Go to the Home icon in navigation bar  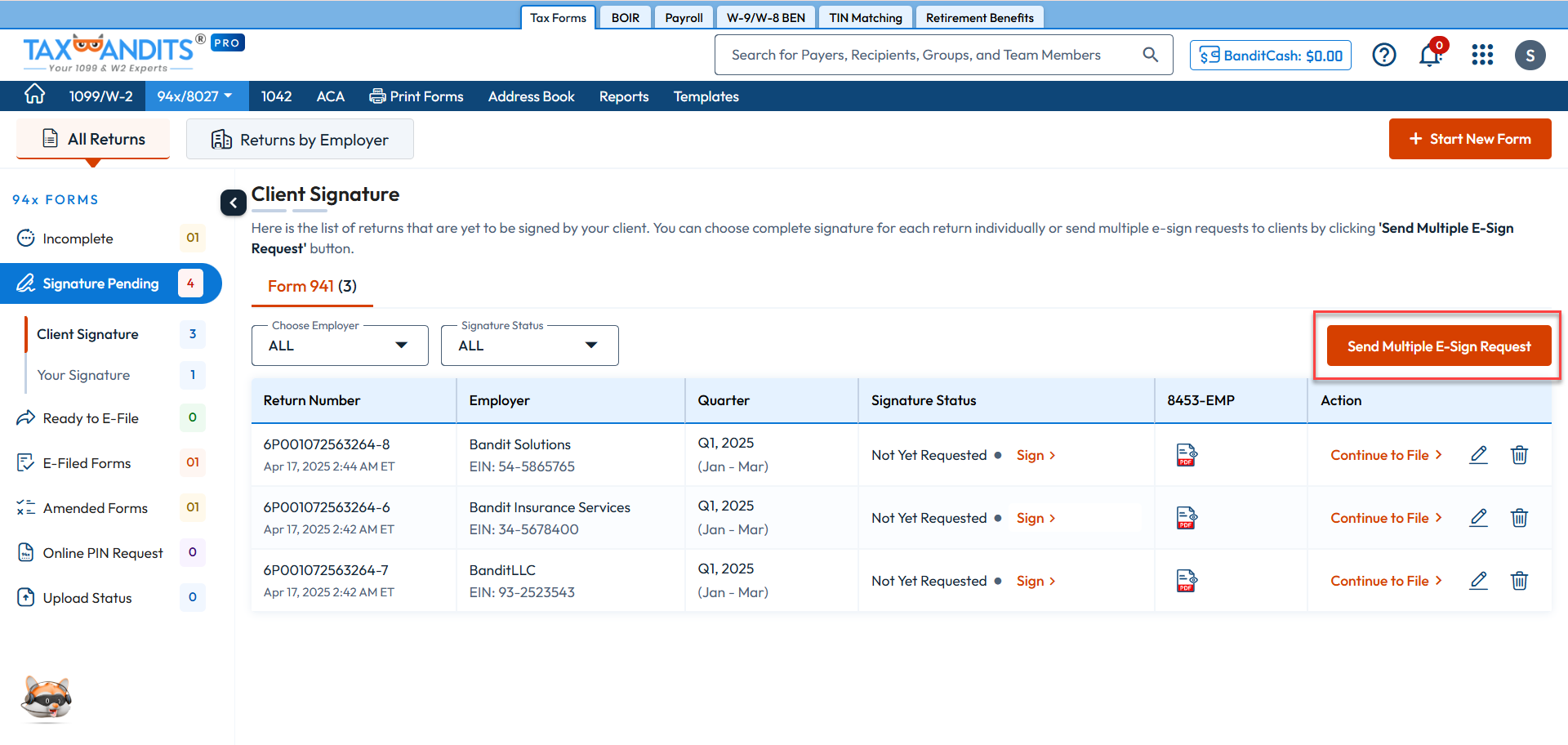click(x=34, y=95)
